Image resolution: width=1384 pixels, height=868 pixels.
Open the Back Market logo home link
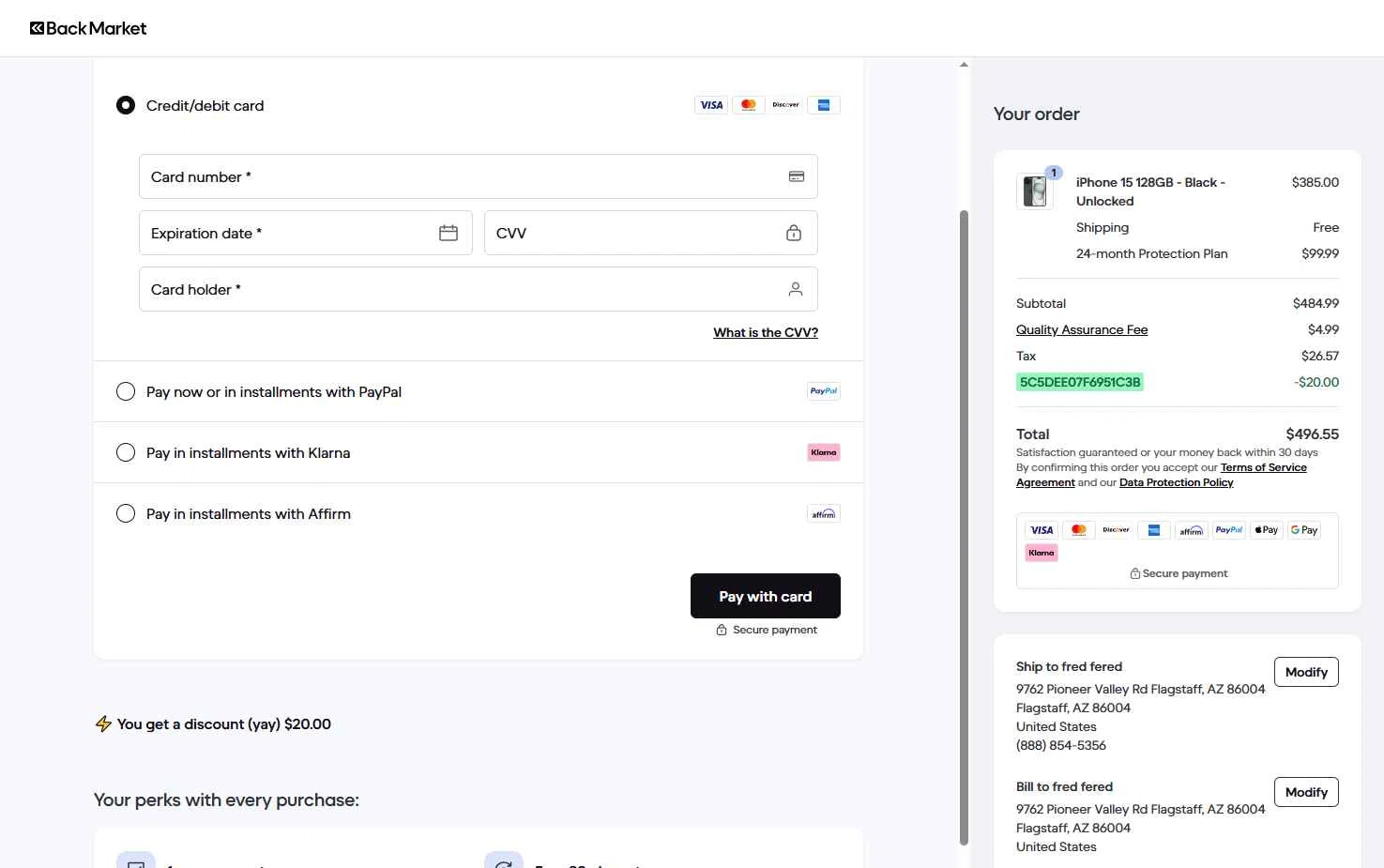click(88, 28)
